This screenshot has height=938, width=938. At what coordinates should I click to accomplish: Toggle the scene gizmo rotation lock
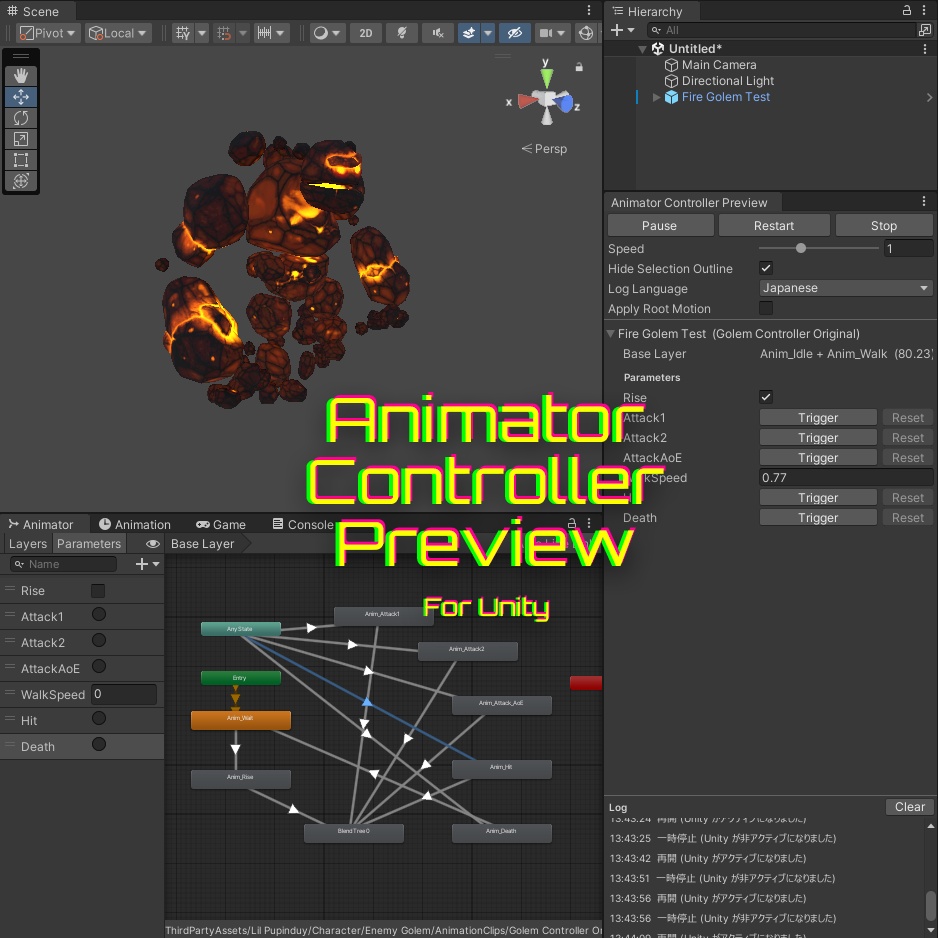coord(579,67)
